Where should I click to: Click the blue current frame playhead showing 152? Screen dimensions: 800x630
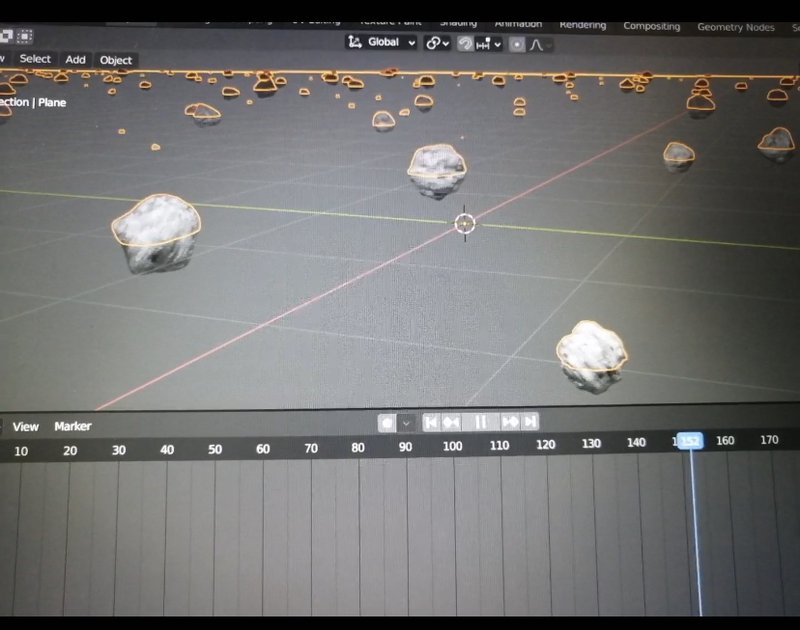691,440
